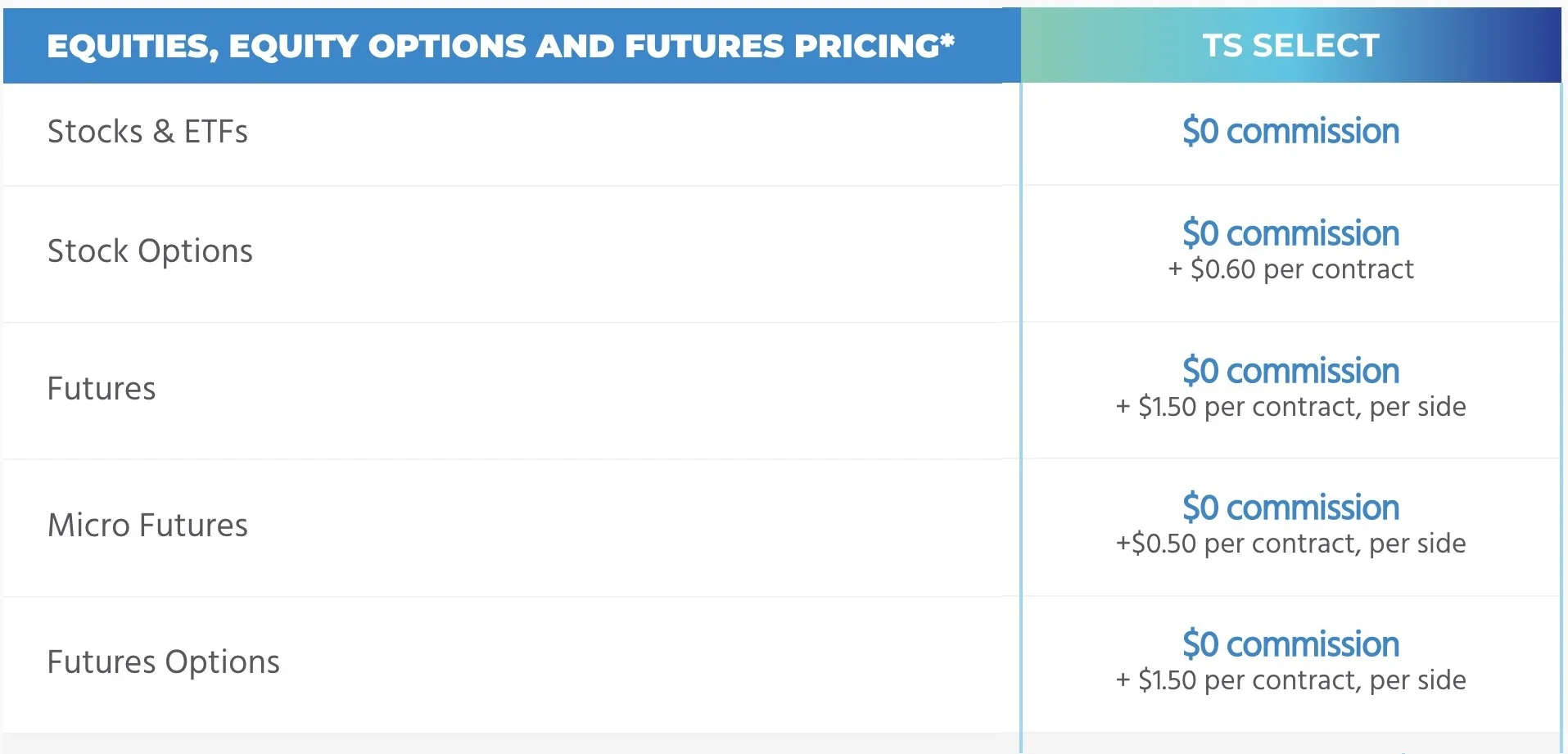The height and width of the screenshot is (754, 1568).
Task: Click the +$0.50 per contract, per side text
Action: pos(1290,544)
